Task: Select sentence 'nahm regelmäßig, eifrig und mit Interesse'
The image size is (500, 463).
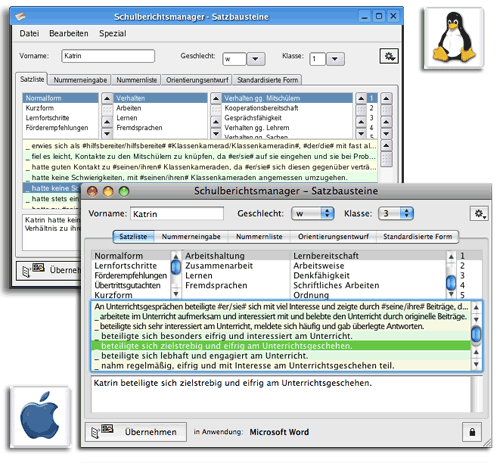Action: point(281,366)
